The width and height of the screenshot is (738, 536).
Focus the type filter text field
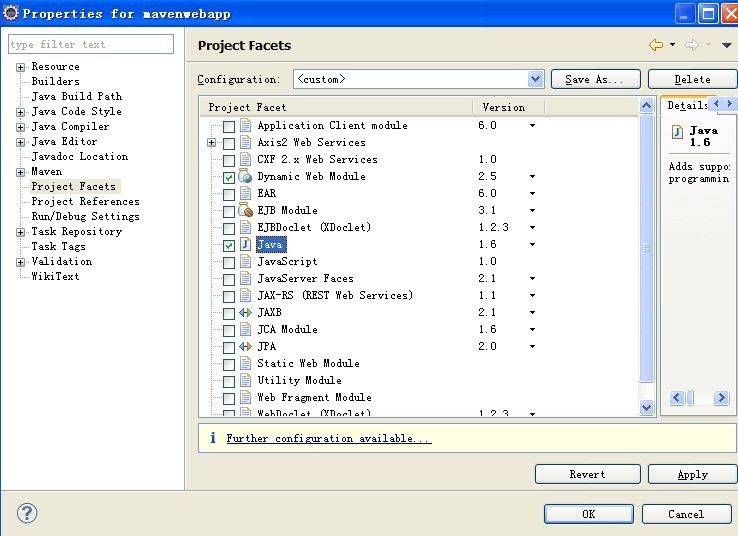pyautogui.click(x=91, y=44)
